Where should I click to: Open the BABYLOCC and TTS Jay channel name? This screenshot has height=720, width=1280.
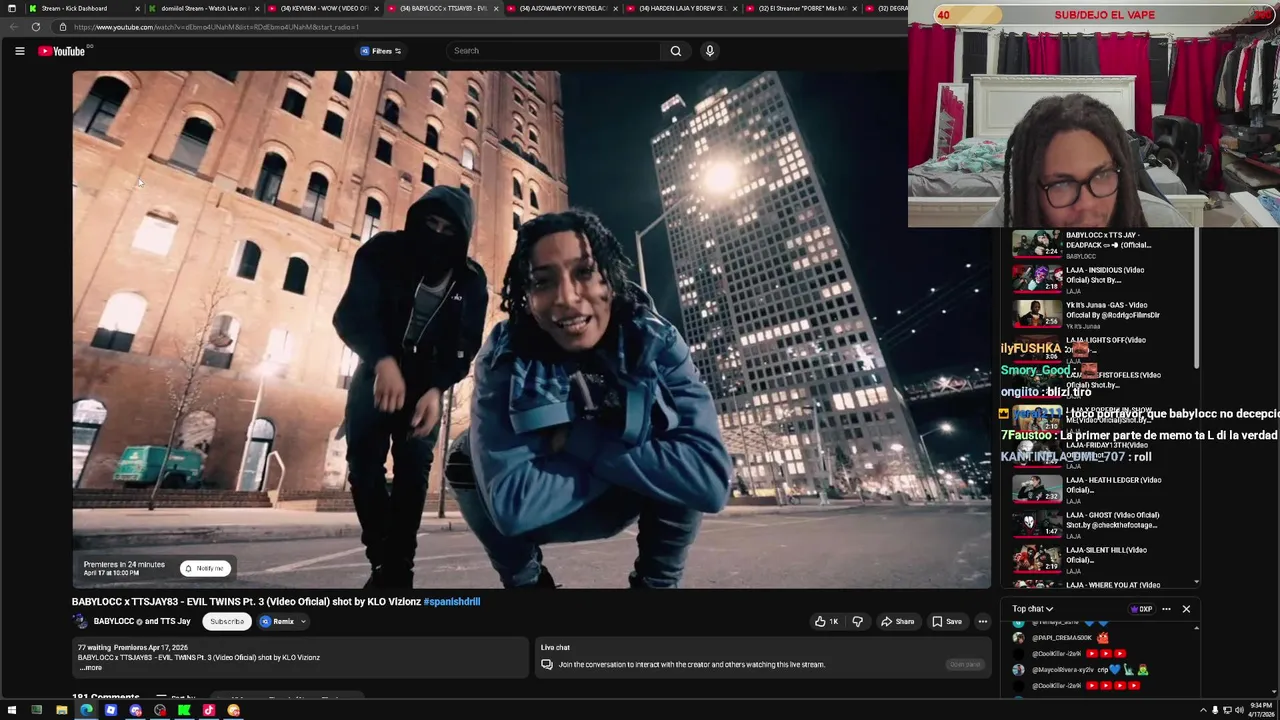pos(142,621)
